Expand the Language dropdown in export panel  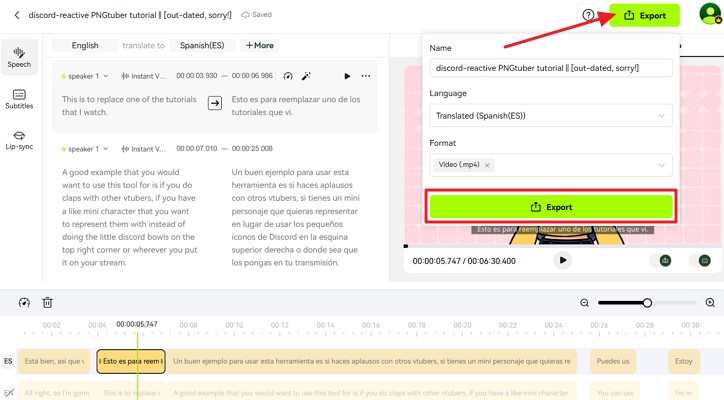[x=550, y=115]
